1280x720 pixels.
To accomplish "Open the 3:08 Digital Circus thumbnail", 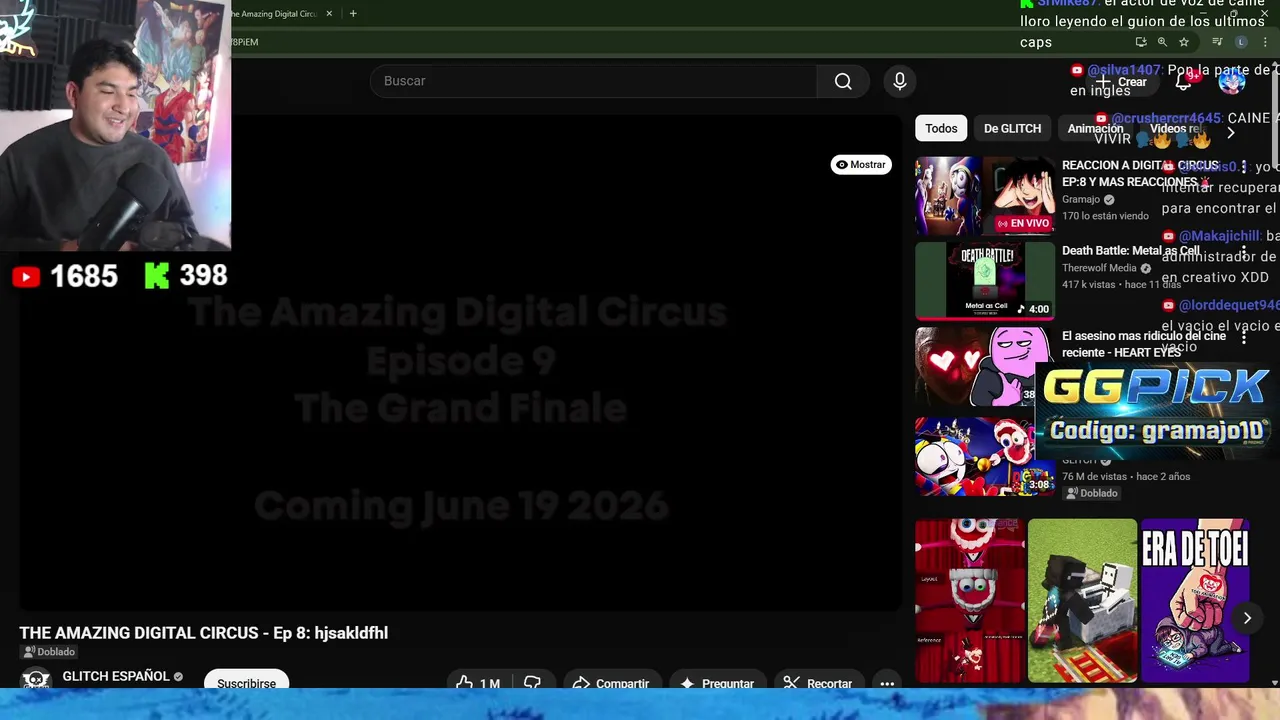I will coord(983,456).
